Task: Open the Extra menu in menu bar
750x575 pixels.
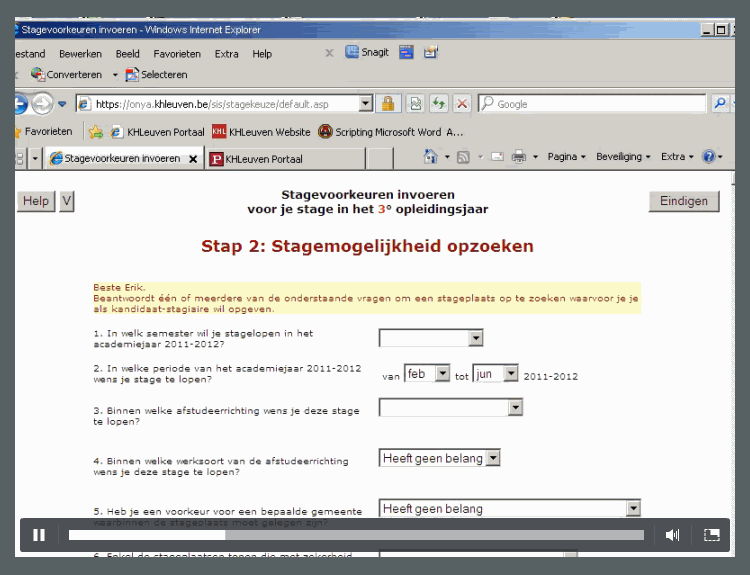Action: pyautogui.click(x=226, y=54)
